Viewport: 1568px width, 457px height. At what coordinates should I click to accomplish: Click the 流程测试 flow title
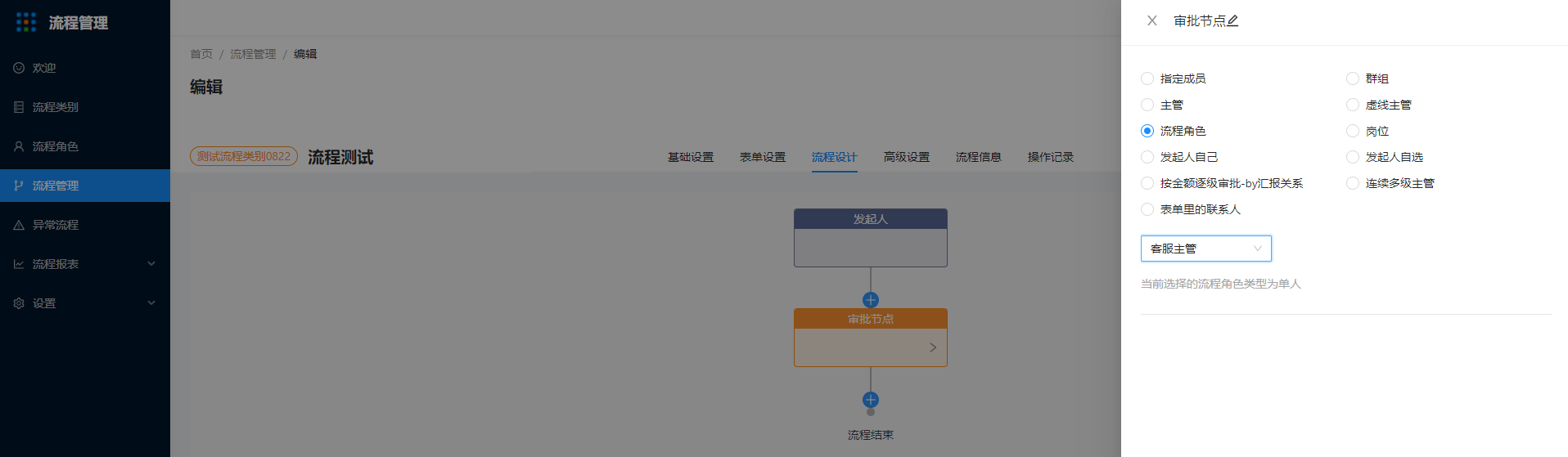pos(340,157)
